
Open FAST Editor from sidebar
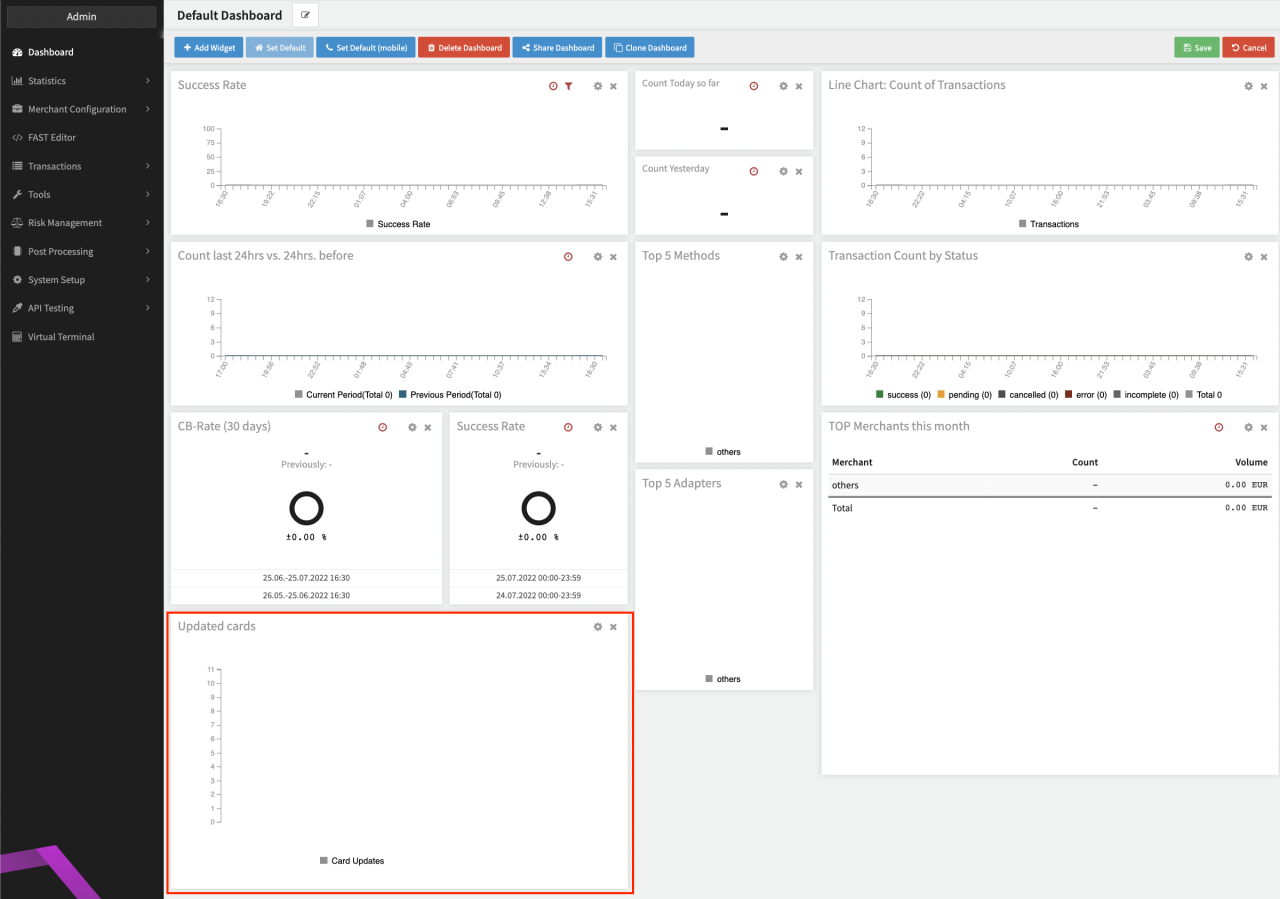[81, 138]
